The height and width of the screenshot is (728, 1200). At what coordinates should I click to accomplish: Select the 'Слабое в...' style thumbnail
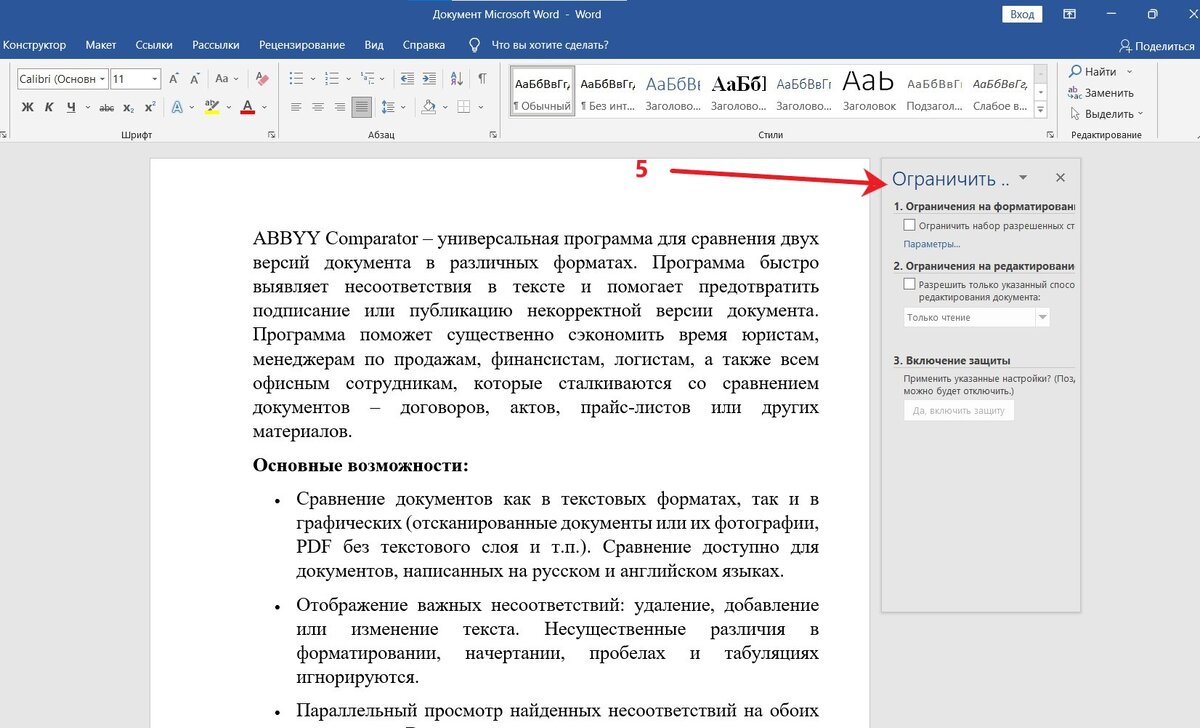click(1000, 91)
